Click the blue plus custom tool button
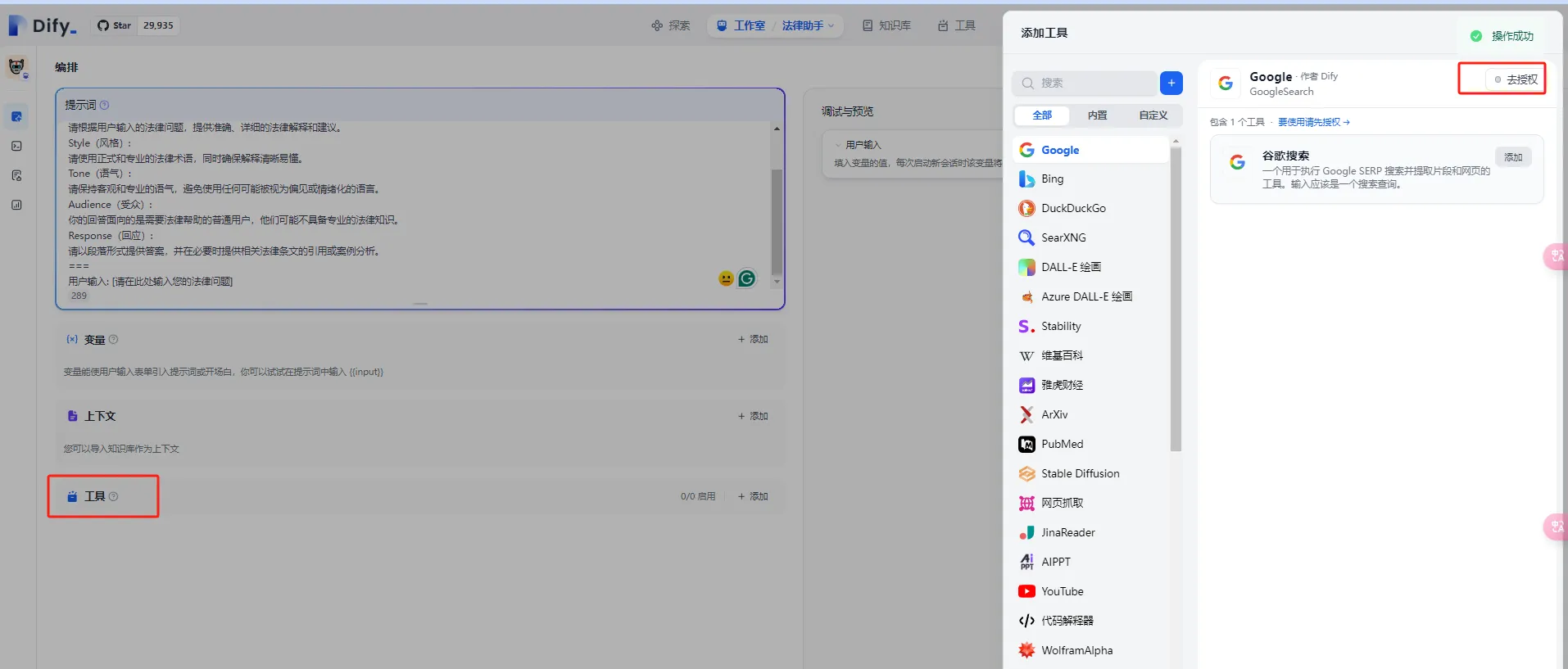Screen dimensions: 1568x669 coord(1171,83)
